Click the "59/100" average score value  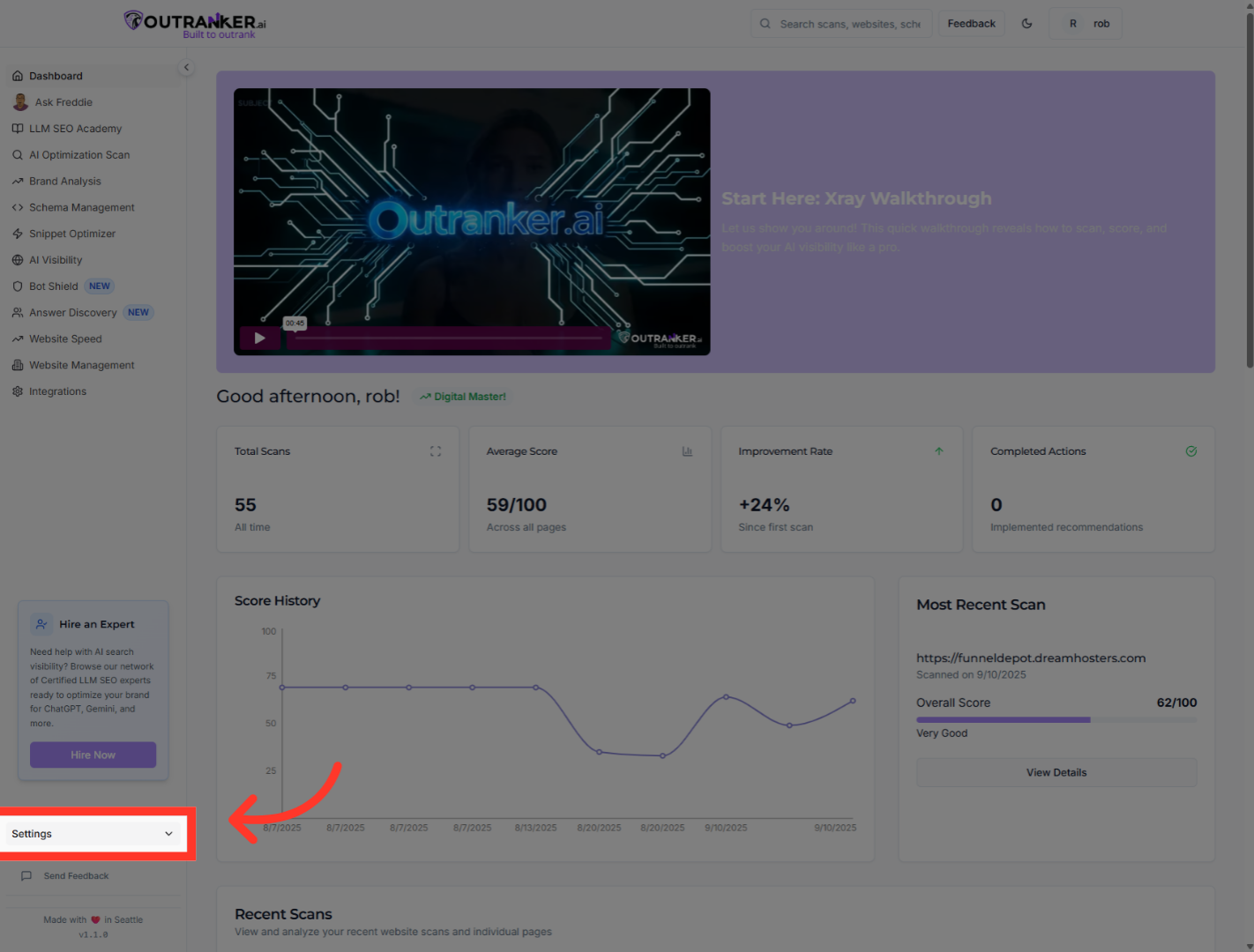click(517, 505)
